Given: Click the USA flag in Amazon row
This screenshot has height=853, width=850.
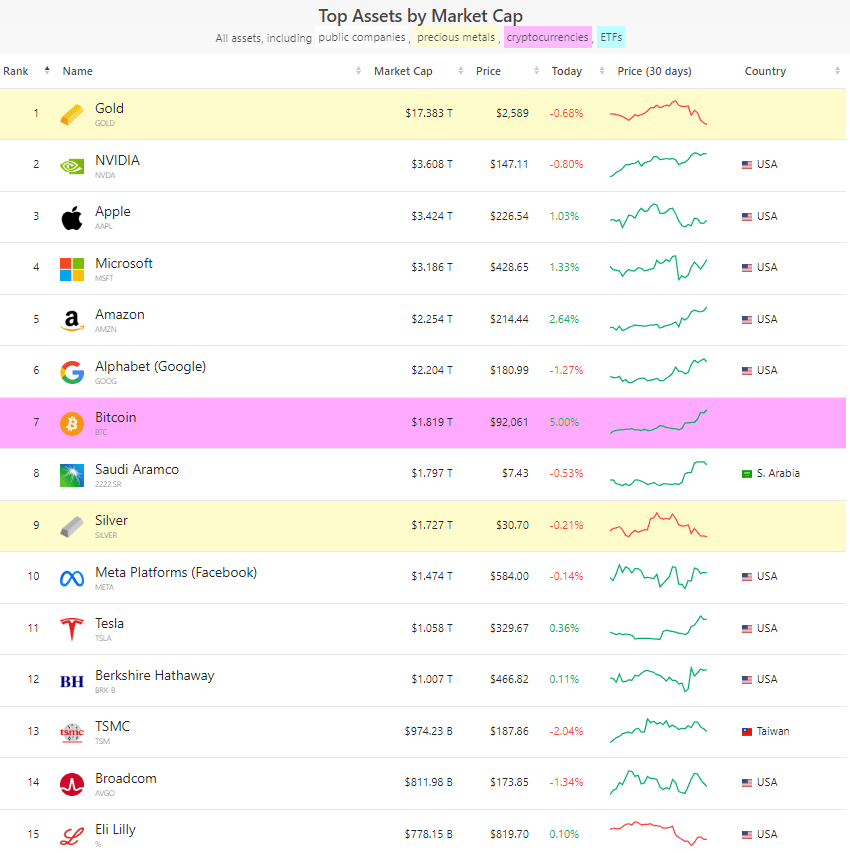Looking at the screenshot, I should (747, 319).
